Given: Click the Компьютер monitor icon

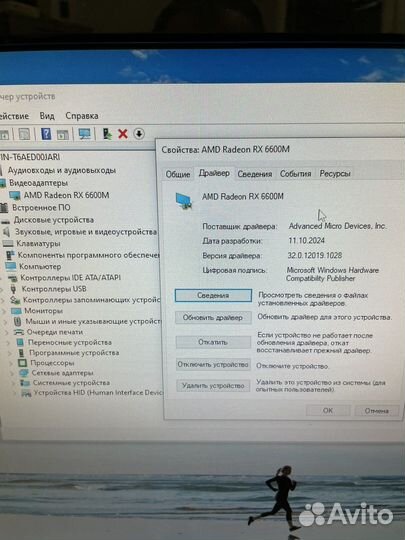Looking at the screenshot, I should click(x=11, y=266).
